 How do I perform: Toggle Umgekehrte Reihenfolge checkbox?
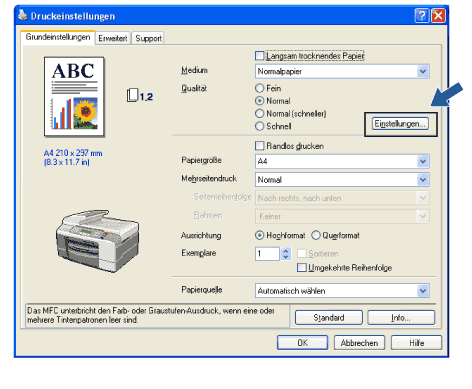click(301, 267)
